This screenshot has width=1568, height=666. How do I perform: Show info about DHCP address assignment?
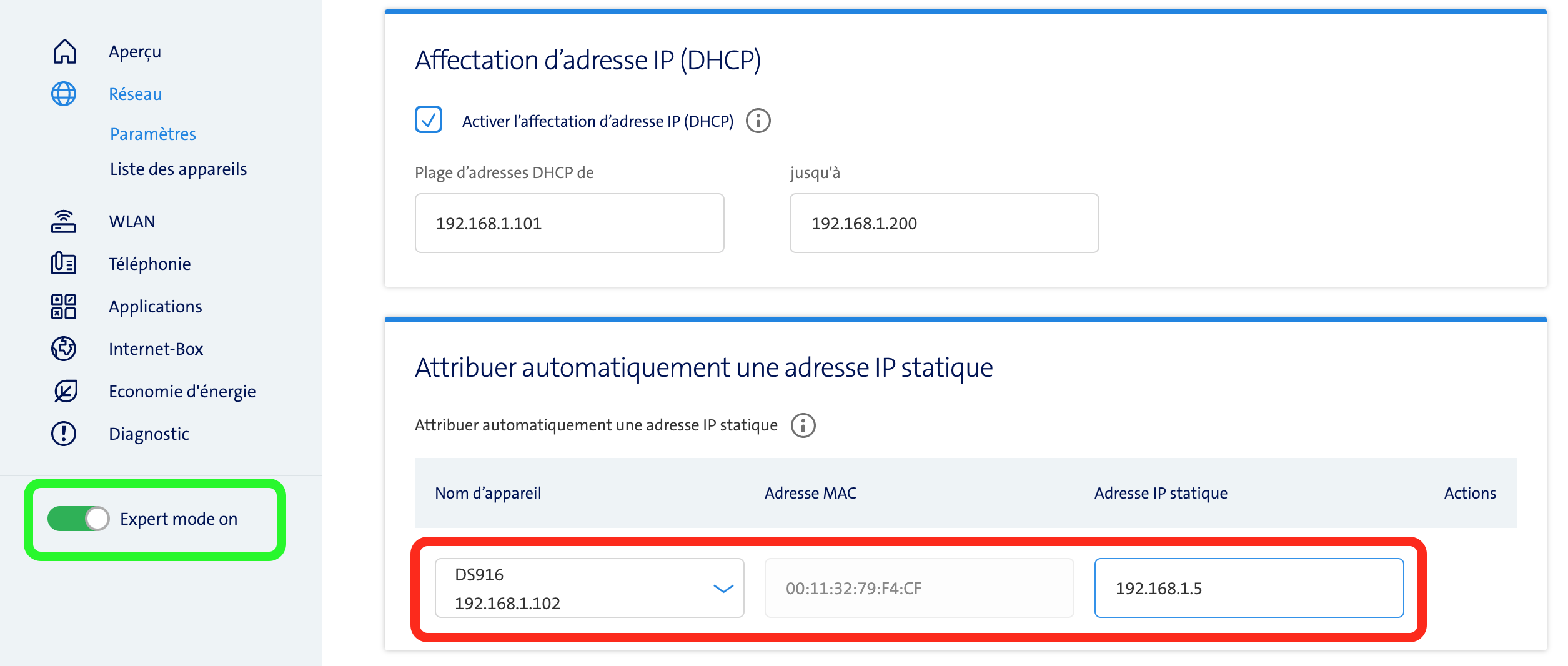[x=758, y=121]
